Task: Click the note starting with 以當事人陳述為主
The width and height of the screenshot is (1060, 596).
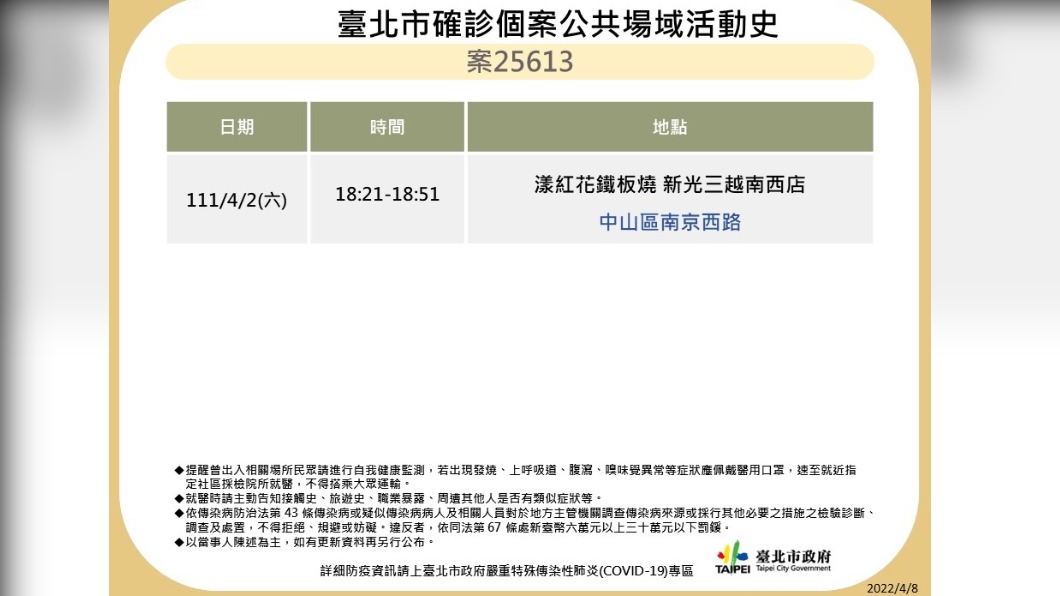Action: click(x=304, y=542)
